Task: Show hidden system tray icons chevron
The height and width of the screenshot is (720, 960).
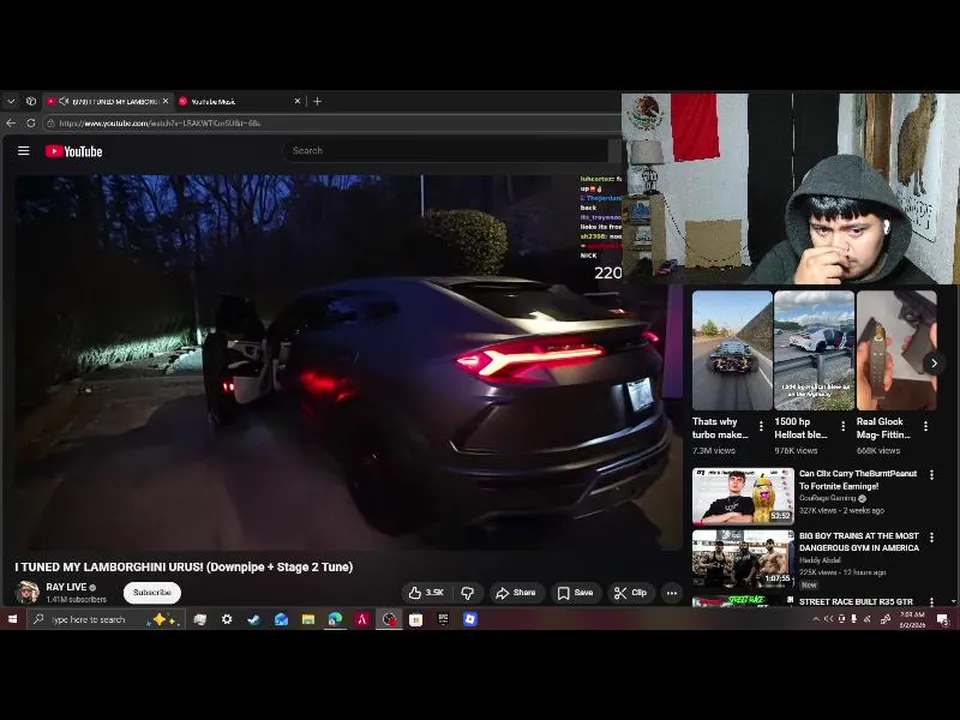Action: (816, 620)
